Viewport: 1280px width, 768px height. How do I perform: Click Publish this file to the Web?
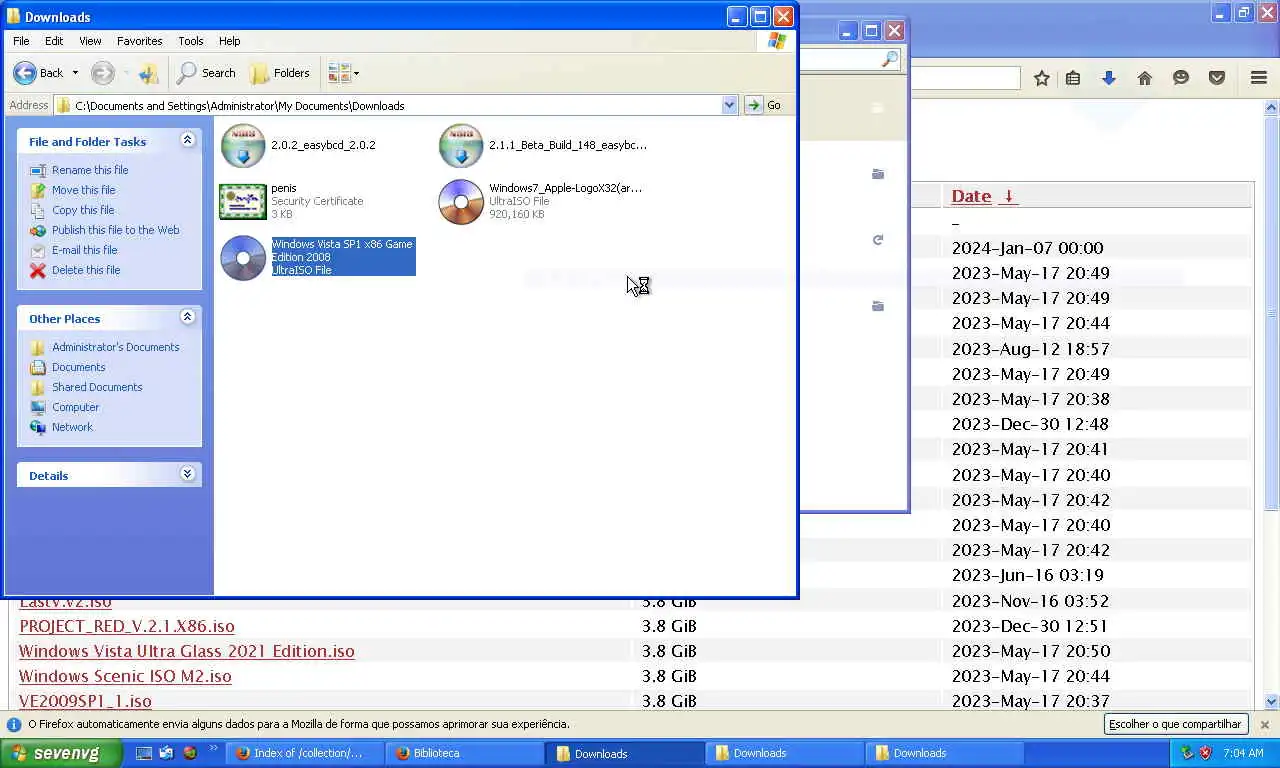pos(116,230)
